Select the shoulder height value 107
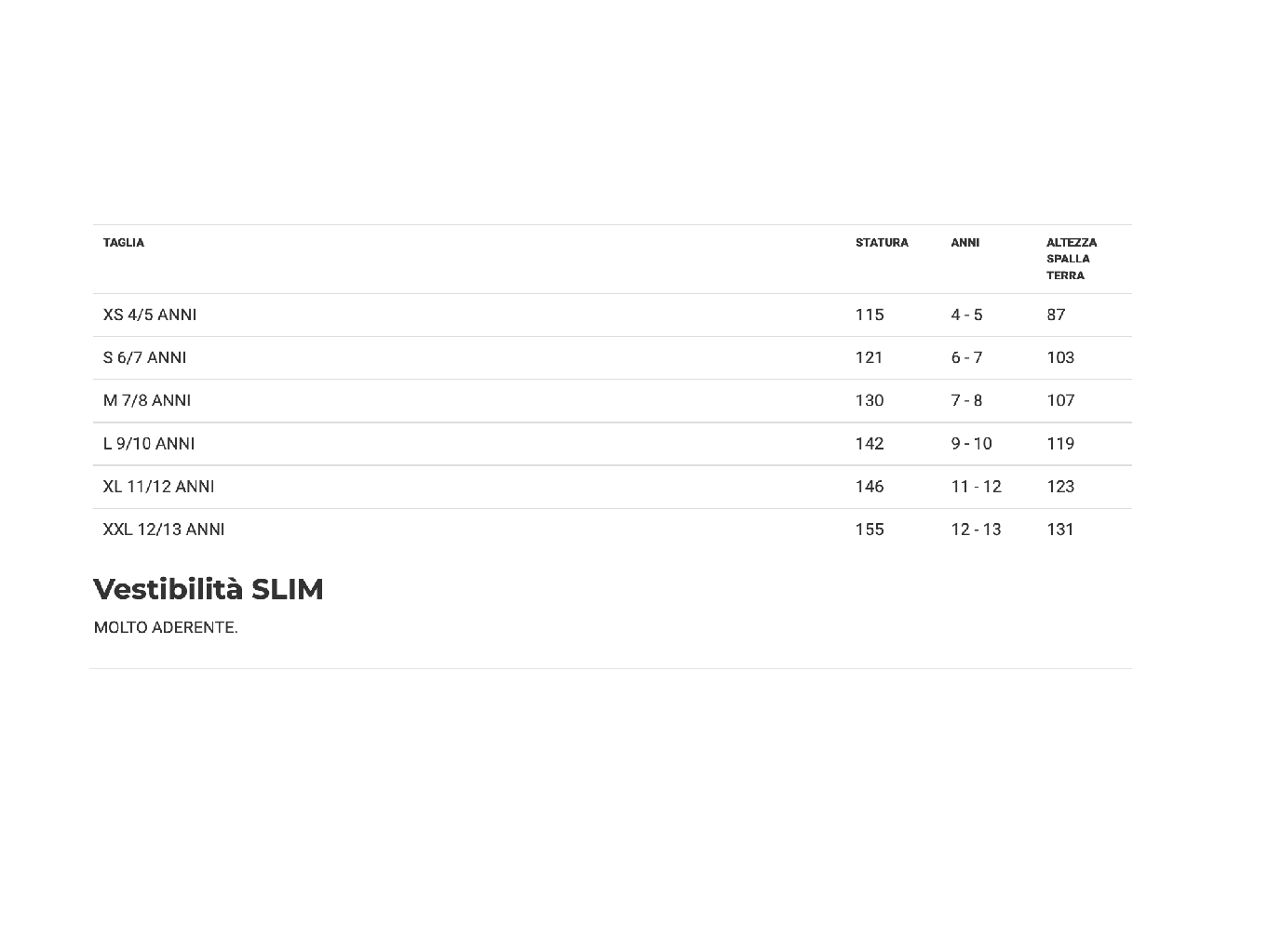The width and height of the screenshot is (1268, 952). tap(1060, 400)
